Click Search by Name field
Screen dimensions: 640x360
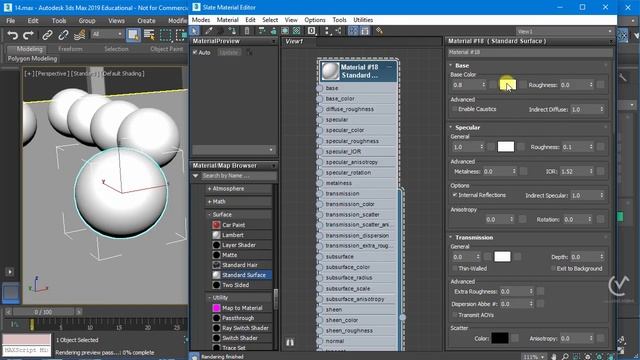pos(238,176)
